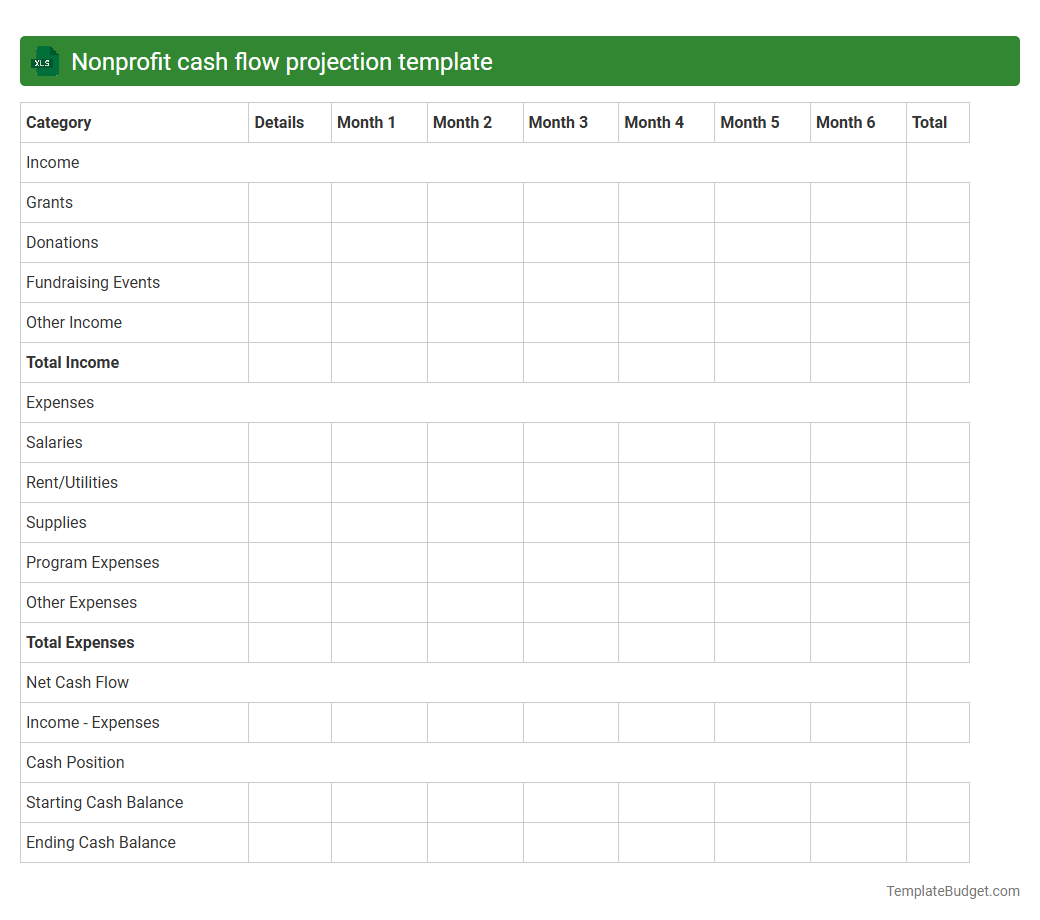Click the Grants row label
Screen dimensions: 1040x920
[x=49, y=202]
